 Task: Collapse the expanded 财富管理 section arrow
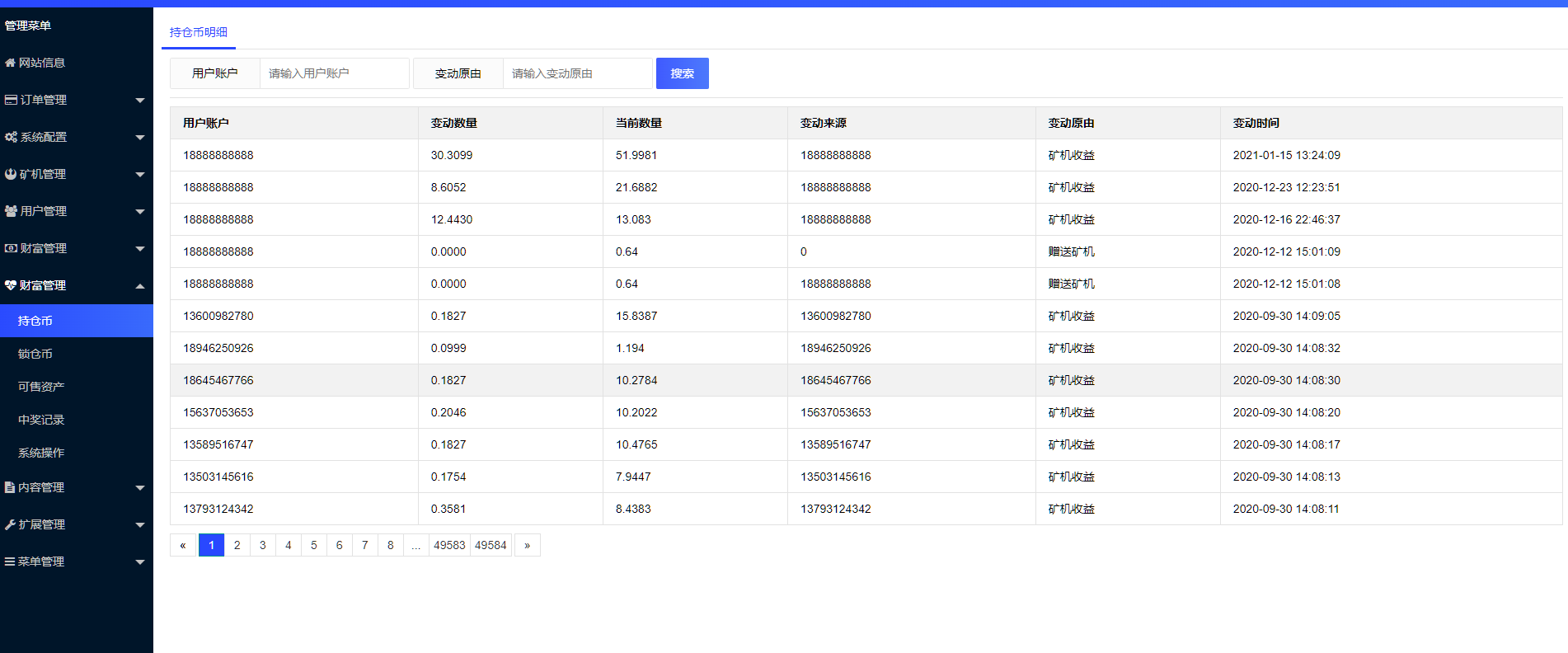pos(139,286)
